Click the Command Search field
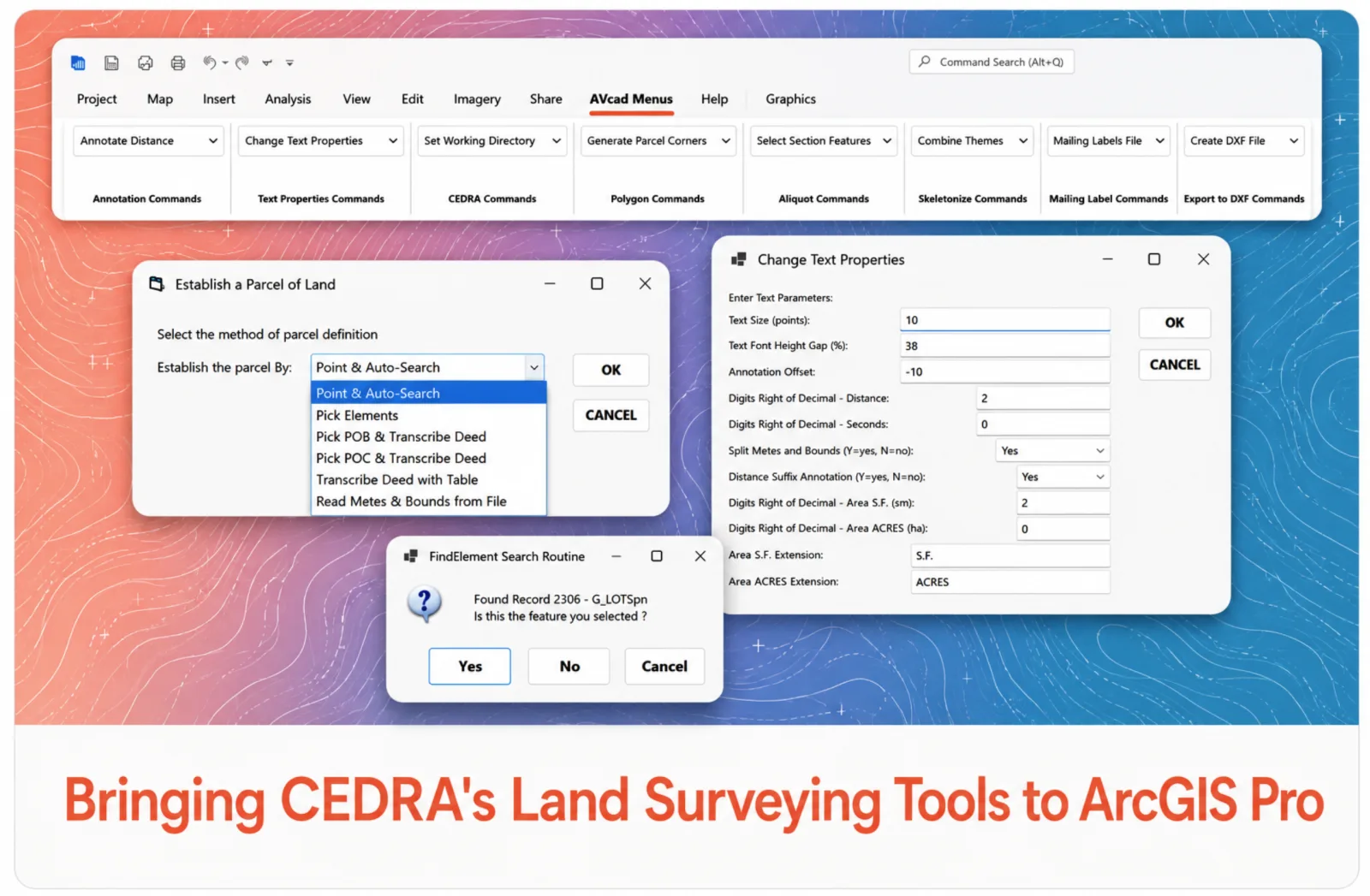This screenshot has height=896, width=1370. 992,62
